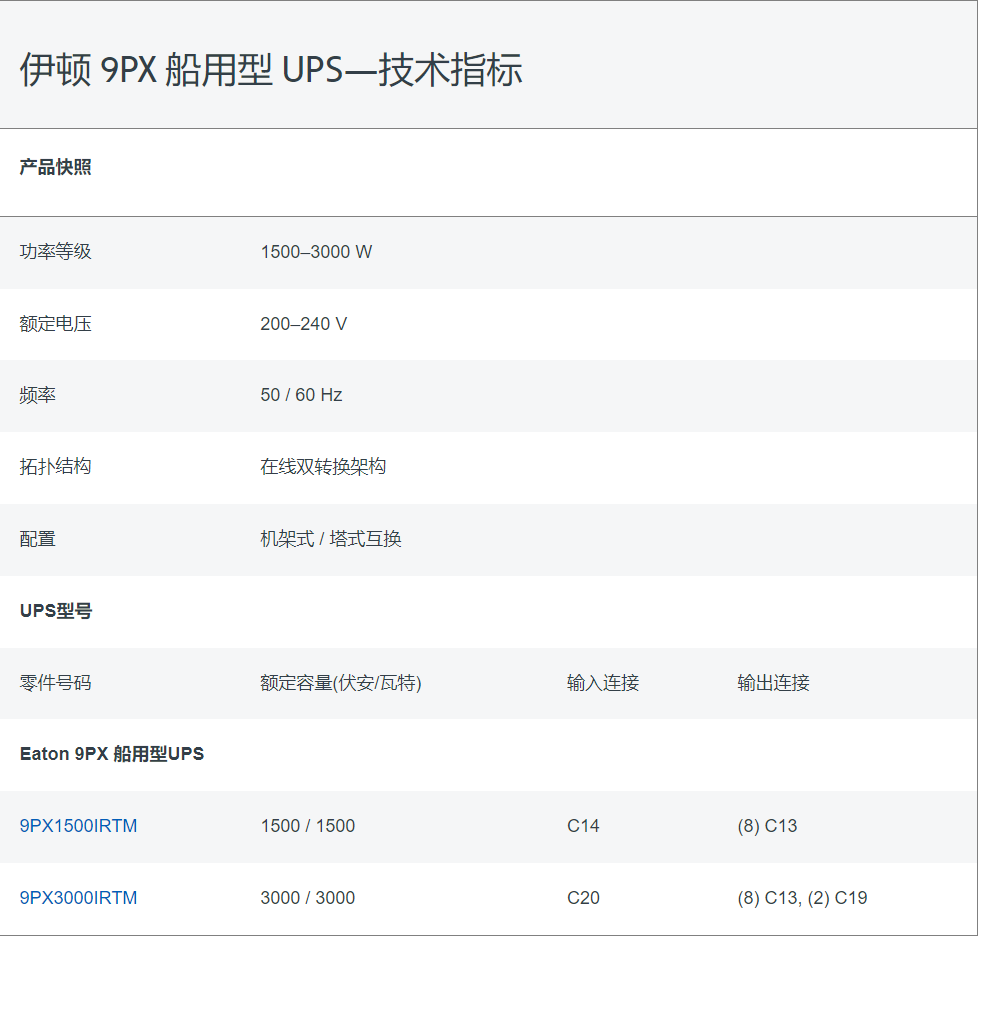The image size is (984, 1010).
Task: Open the 9PX1500IRTM part number link
Action: click(79, 826)
